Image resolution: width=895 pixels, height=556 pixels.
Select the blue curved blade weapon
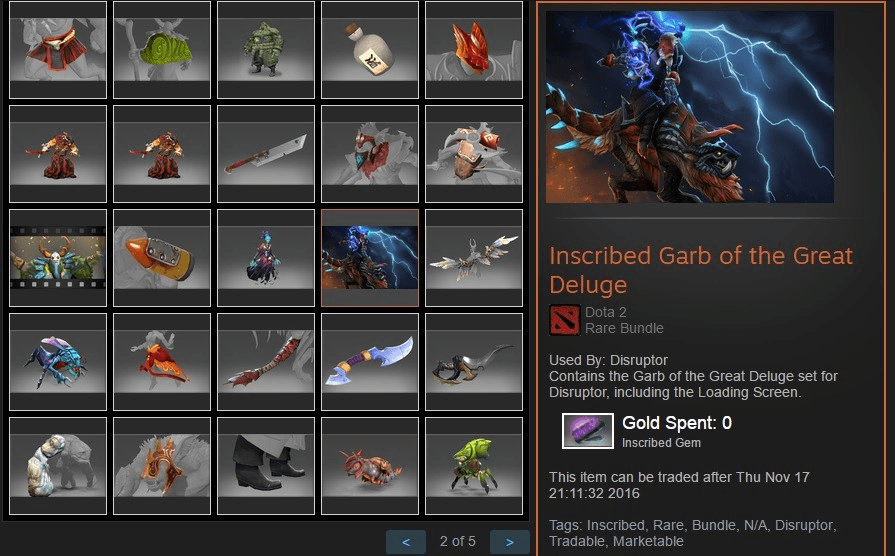(370, 362)
